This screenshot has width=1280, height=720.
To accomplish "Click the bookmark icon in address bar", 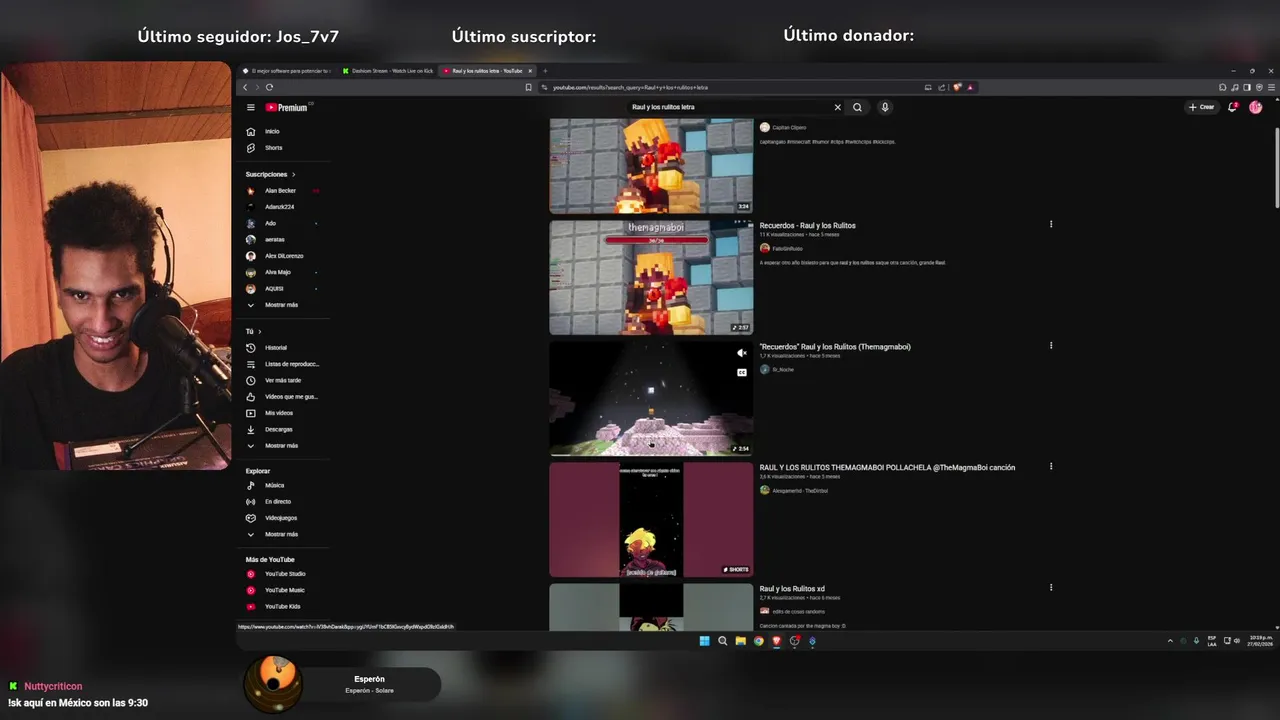I will (x=528, y=87).
